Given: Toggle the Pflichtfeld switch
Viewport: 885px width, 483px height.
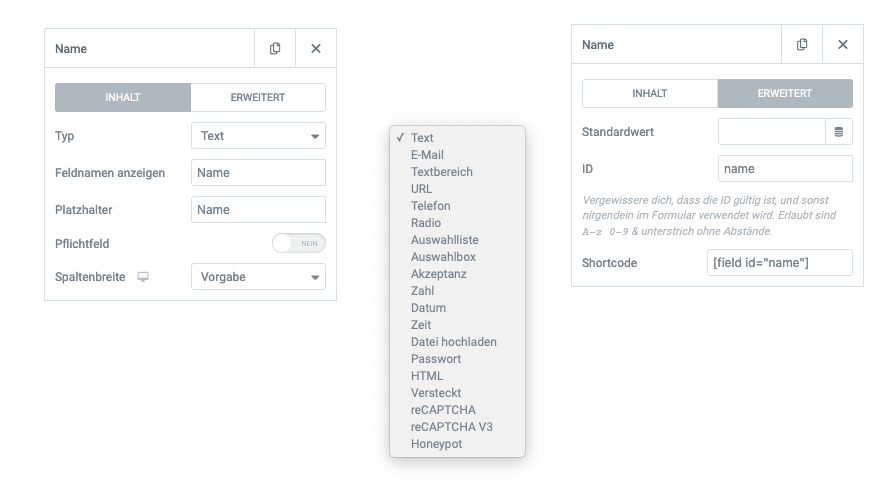Looking at the screenshot, I should 299,243.
